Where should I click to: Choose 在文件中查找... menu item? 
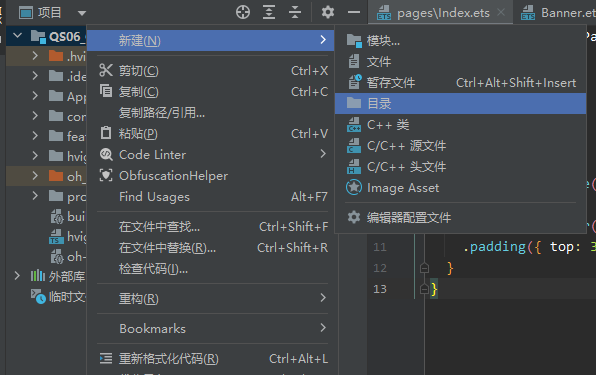pos(212,227)
